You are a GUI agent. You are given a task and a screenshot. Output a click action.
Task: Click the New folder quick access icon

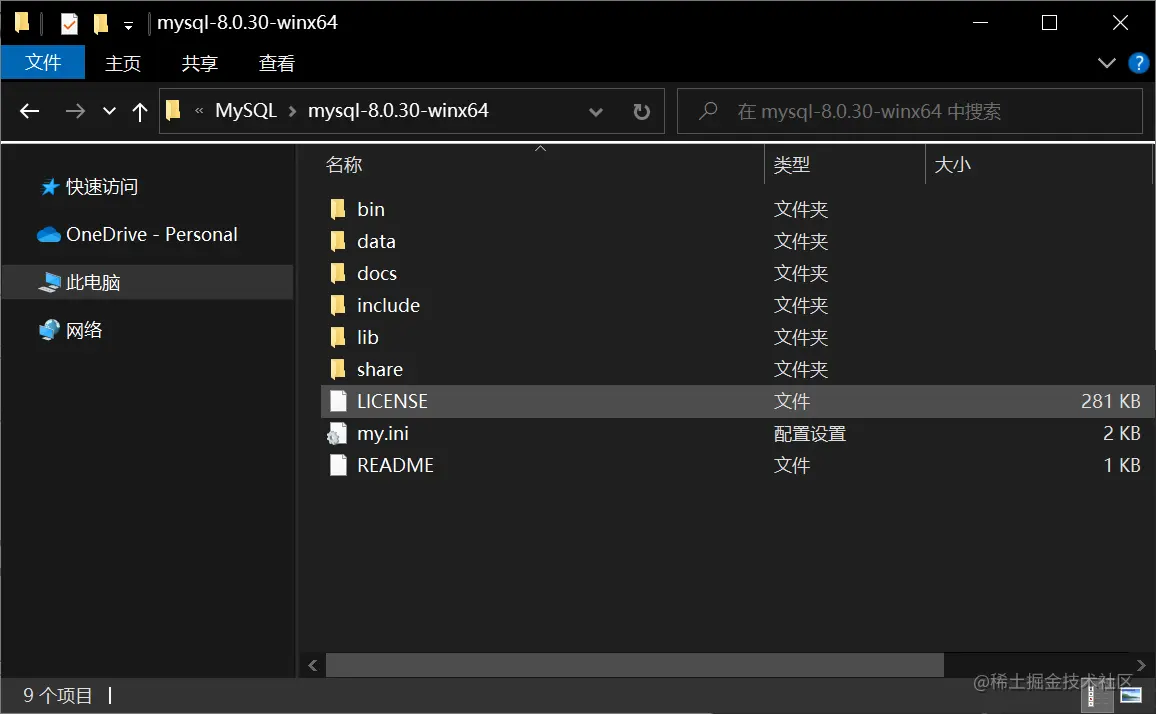pos(101,24)
